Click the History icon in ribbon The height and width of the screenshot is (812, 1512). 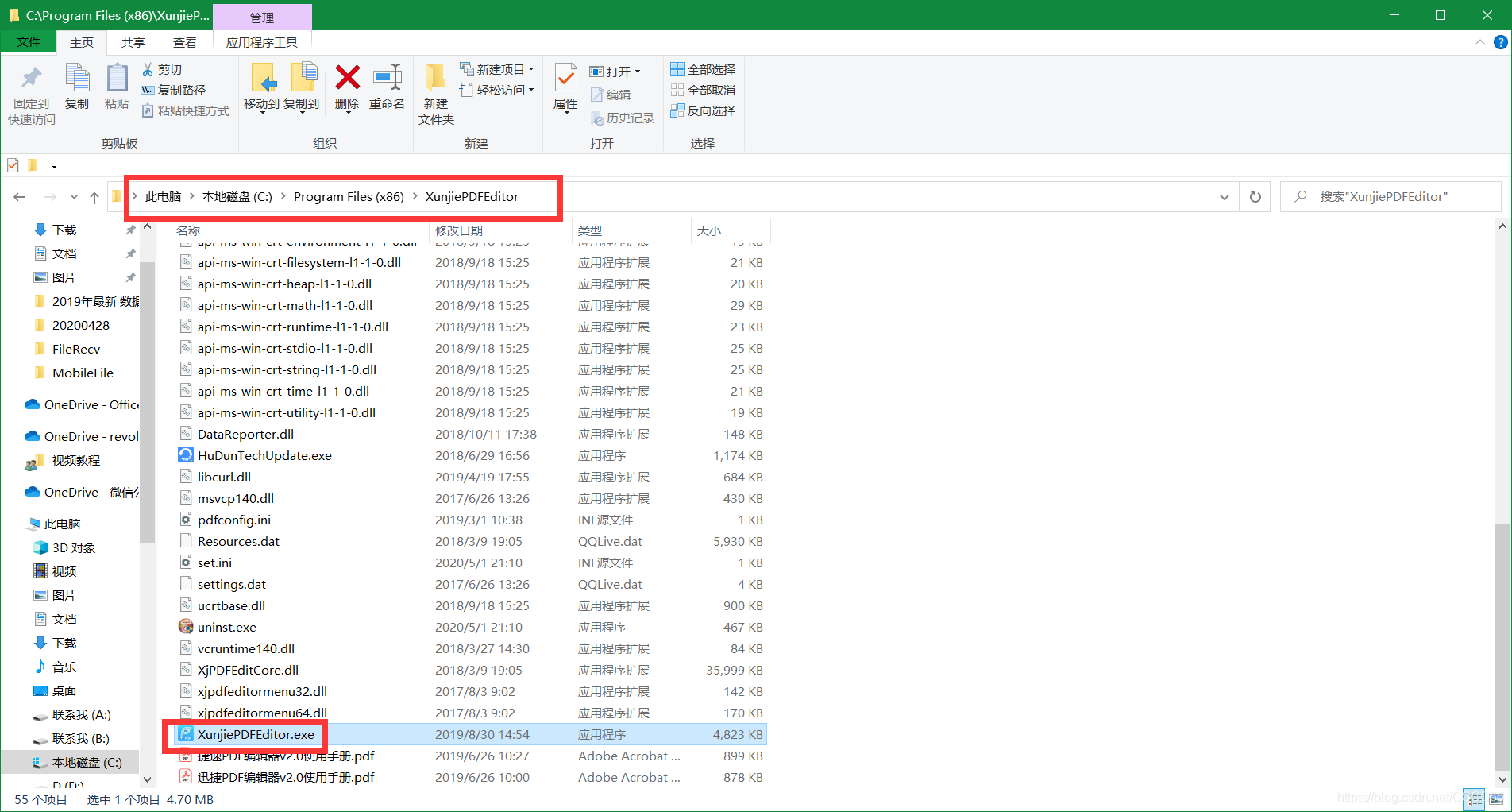coord(597,118)
